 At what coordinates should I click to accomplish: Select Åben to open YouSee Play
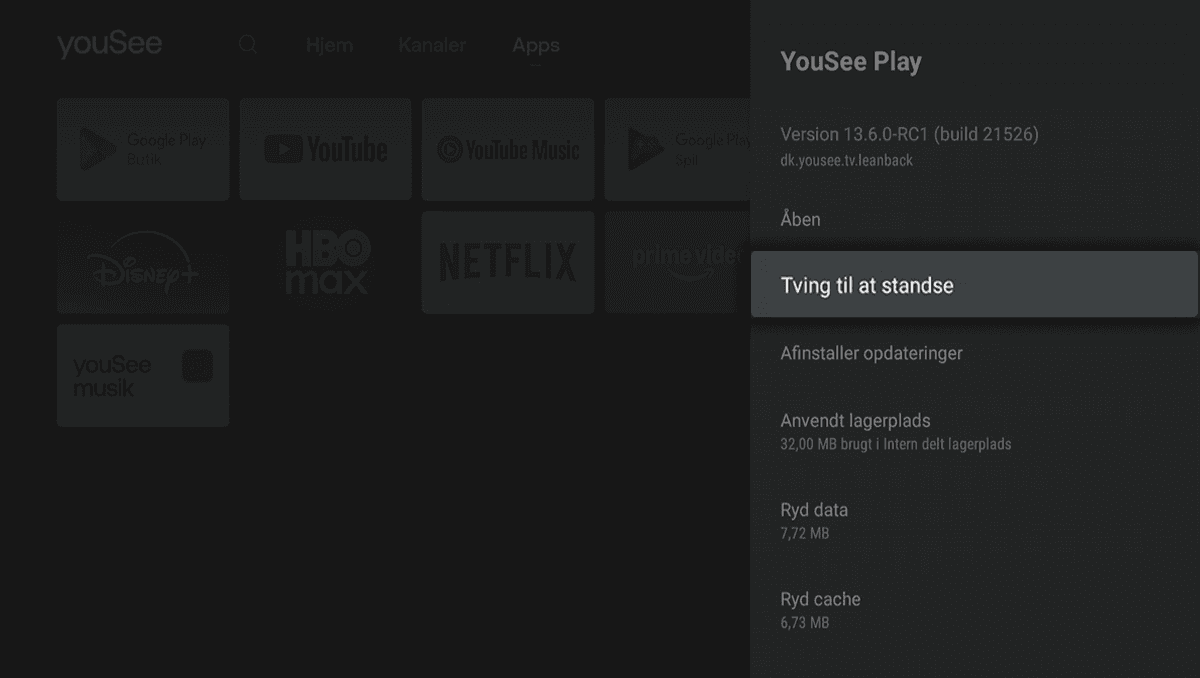tap(800, 219)
